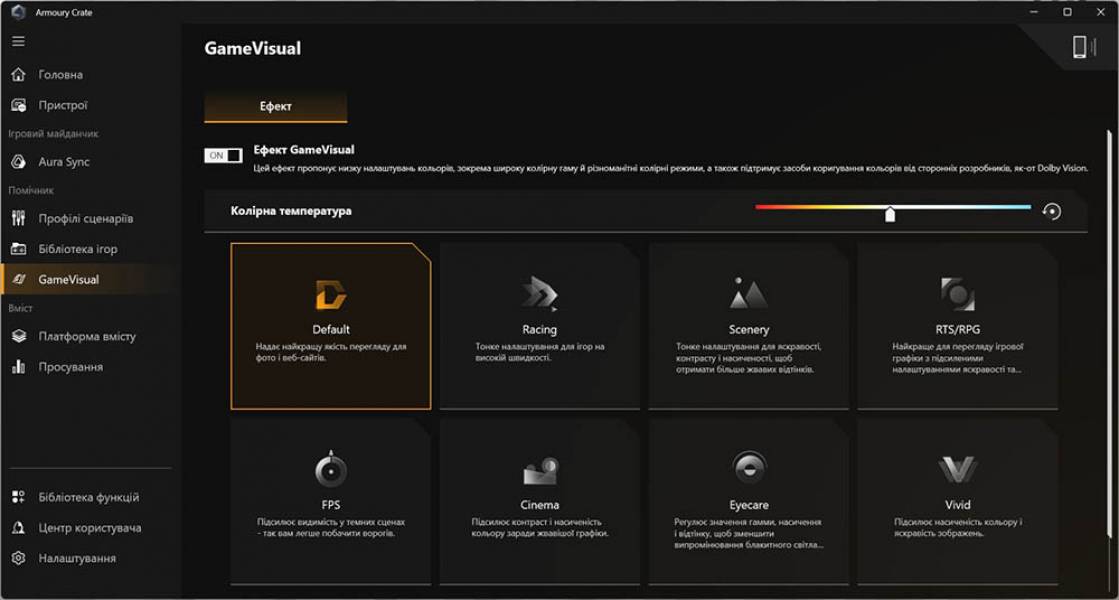Click the Racing mode arrows icon
The height and width of the screenshot is (600, 1119).
pos(540,293)
